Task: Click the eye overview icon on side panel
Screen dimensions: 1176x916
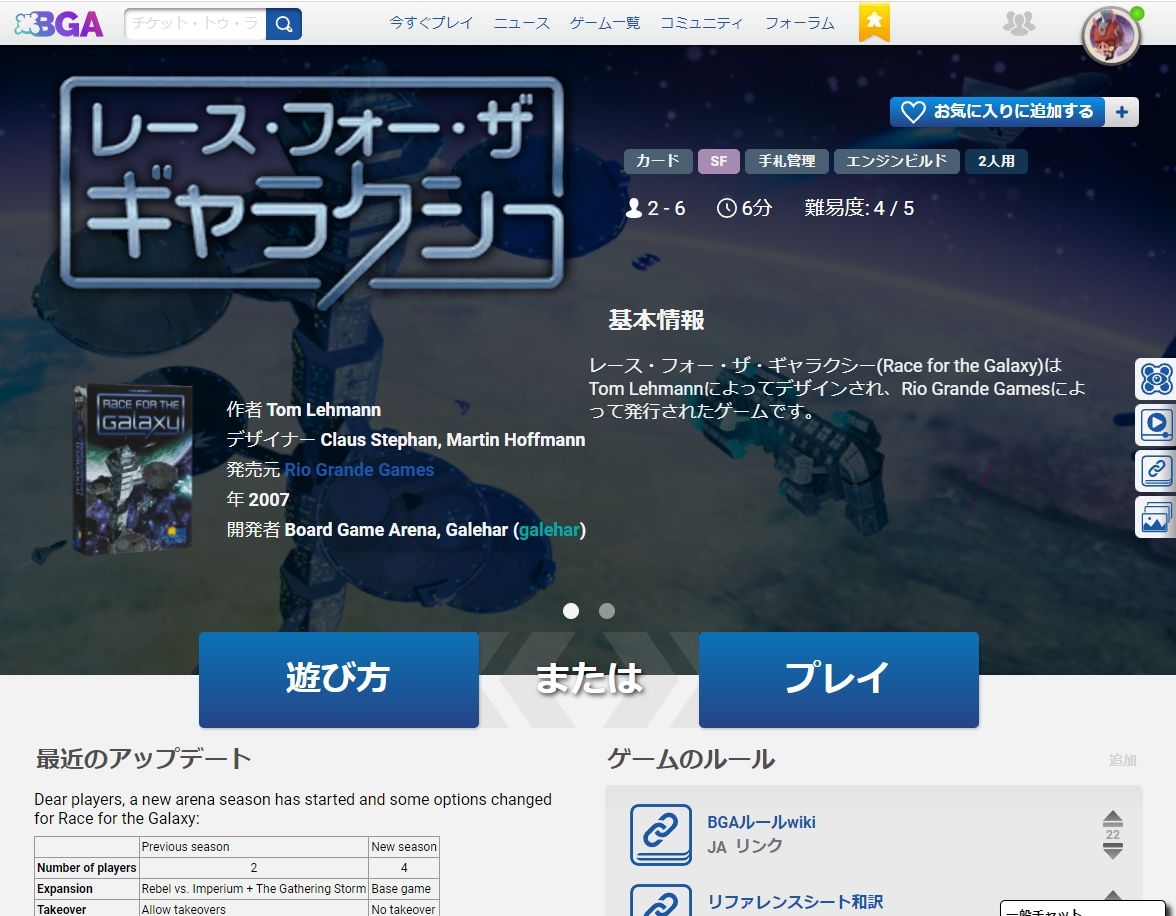Action: coord(1156,380)
